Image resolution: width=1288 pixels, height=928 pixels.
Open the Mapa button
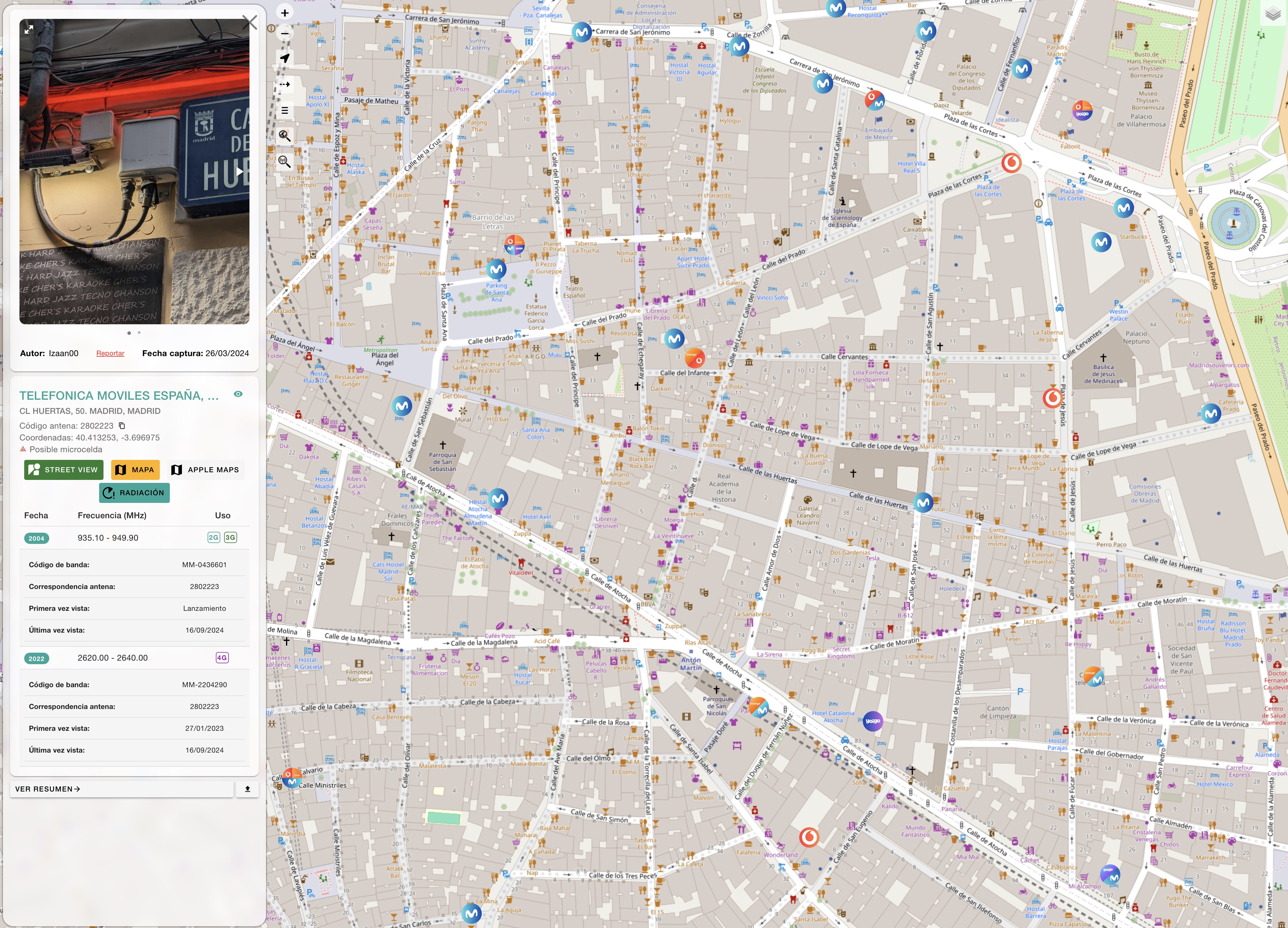click(x=135, y=469)
